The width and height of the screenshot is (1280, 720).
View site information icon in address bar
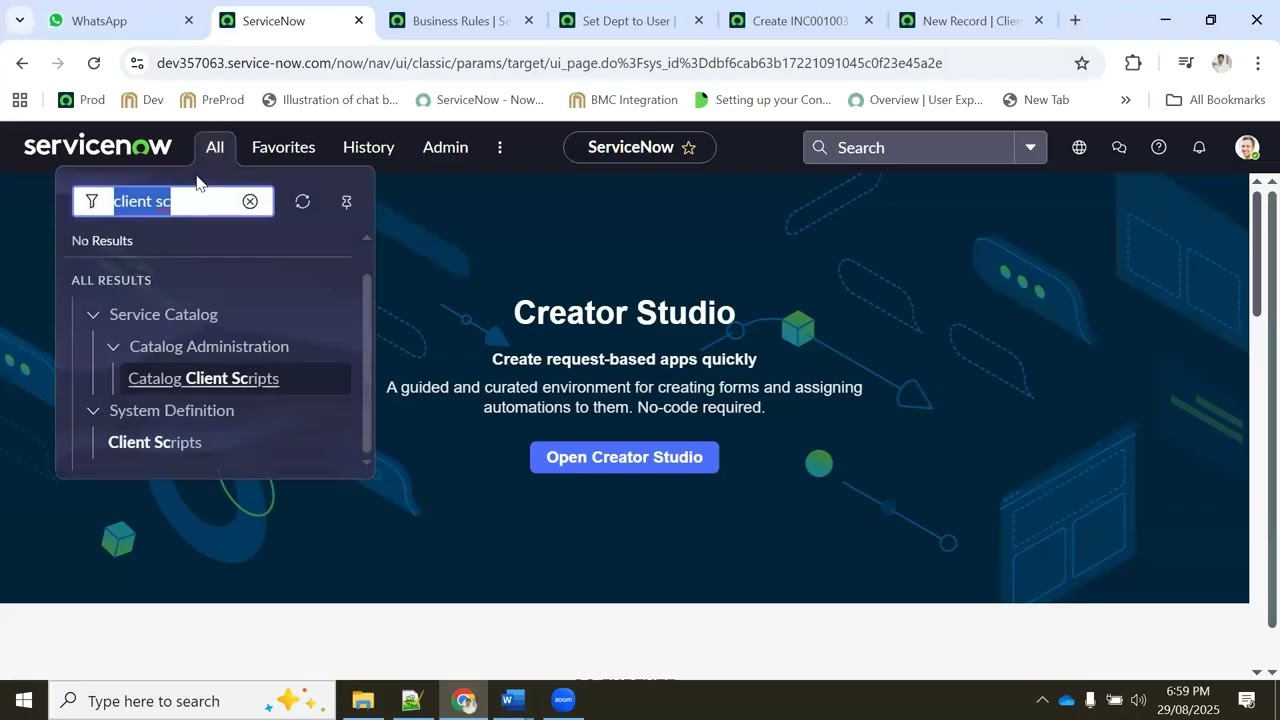(x=137, y=63)
